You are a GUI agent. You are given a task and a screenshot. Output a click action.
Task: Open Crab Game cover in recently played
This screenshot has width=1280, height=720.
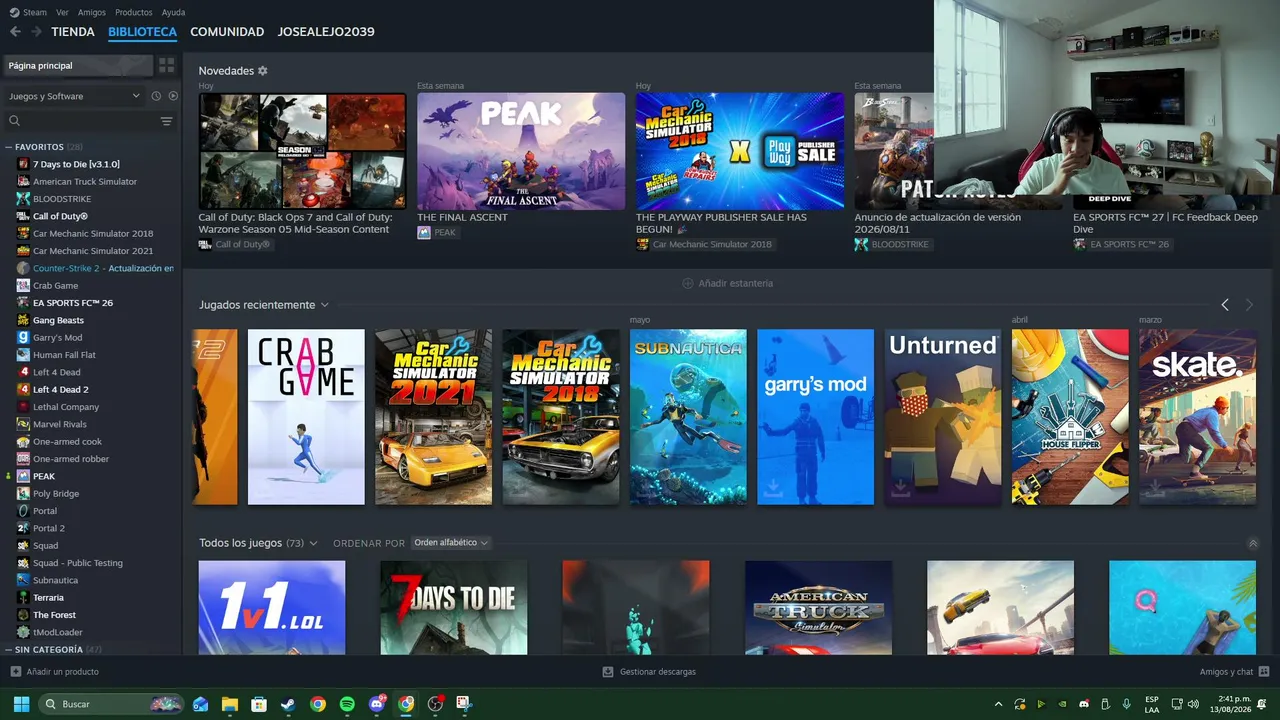coord(306,417)
